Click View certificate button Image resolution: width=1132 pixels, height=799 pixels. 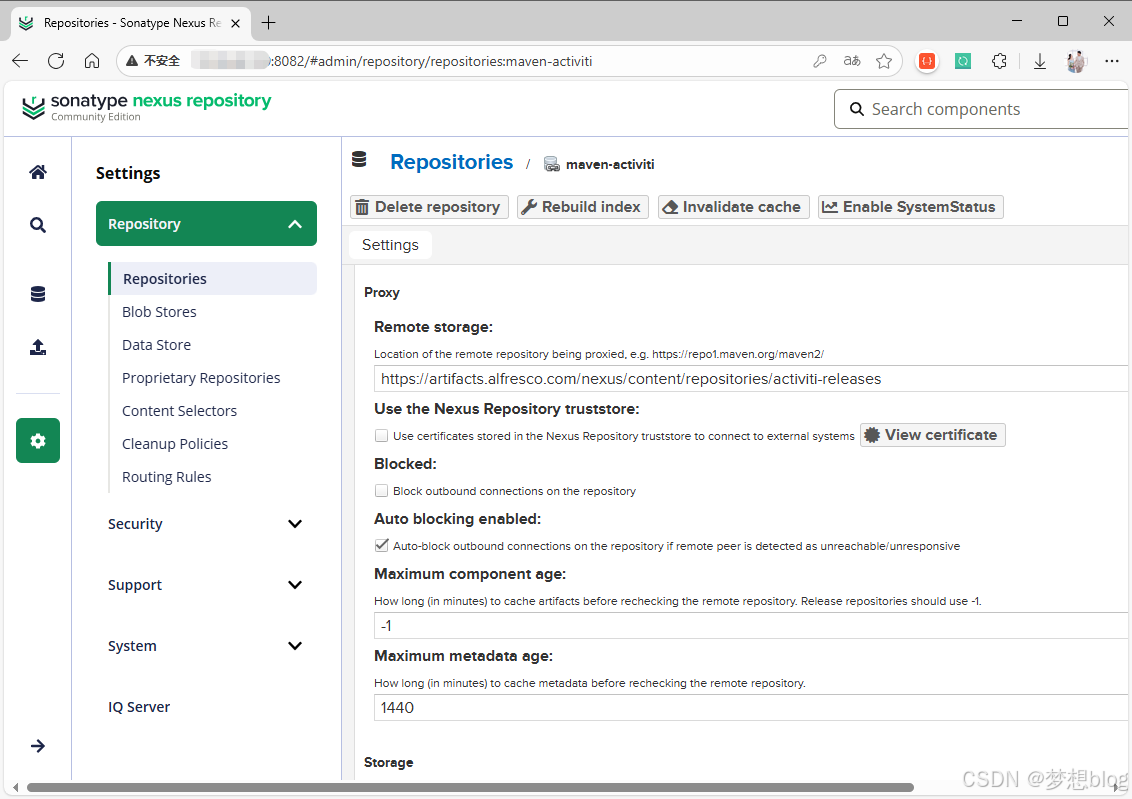point(932,435)
